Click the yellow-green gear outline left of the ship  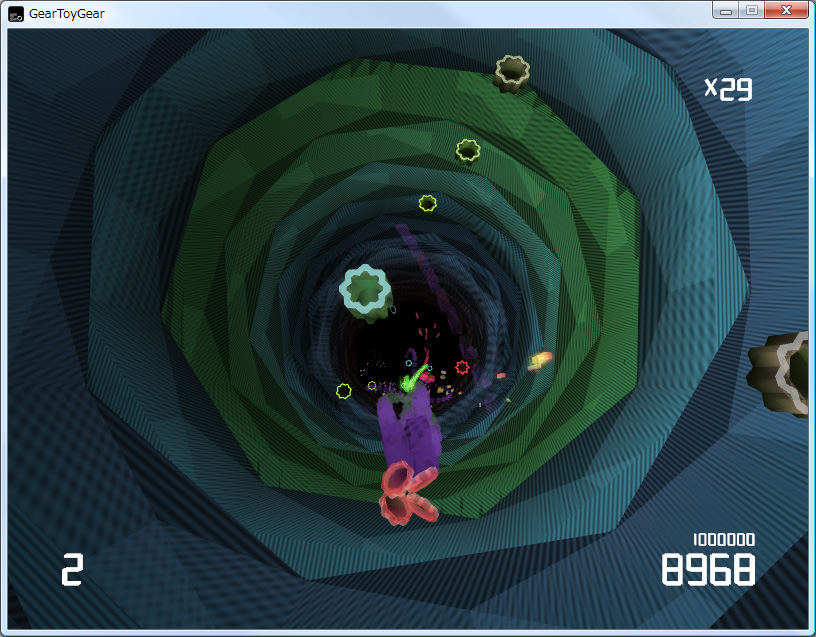pos(343,391)
